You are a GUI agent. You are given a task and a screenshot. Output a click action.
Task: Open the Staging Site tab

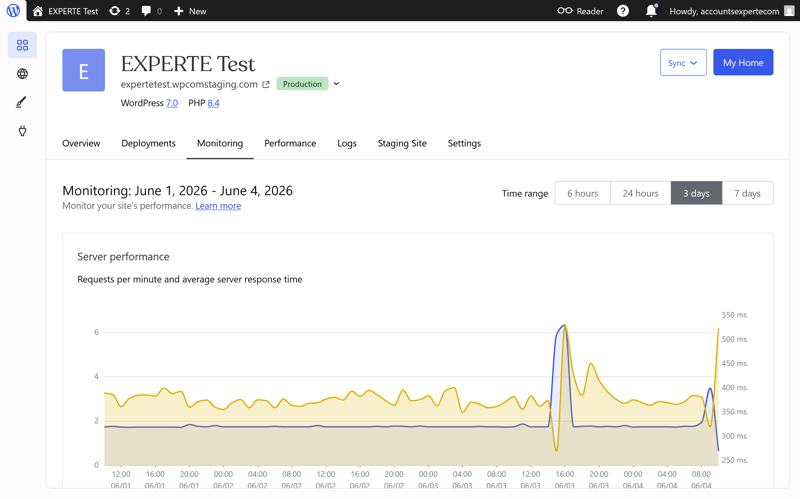pos(402,143)
